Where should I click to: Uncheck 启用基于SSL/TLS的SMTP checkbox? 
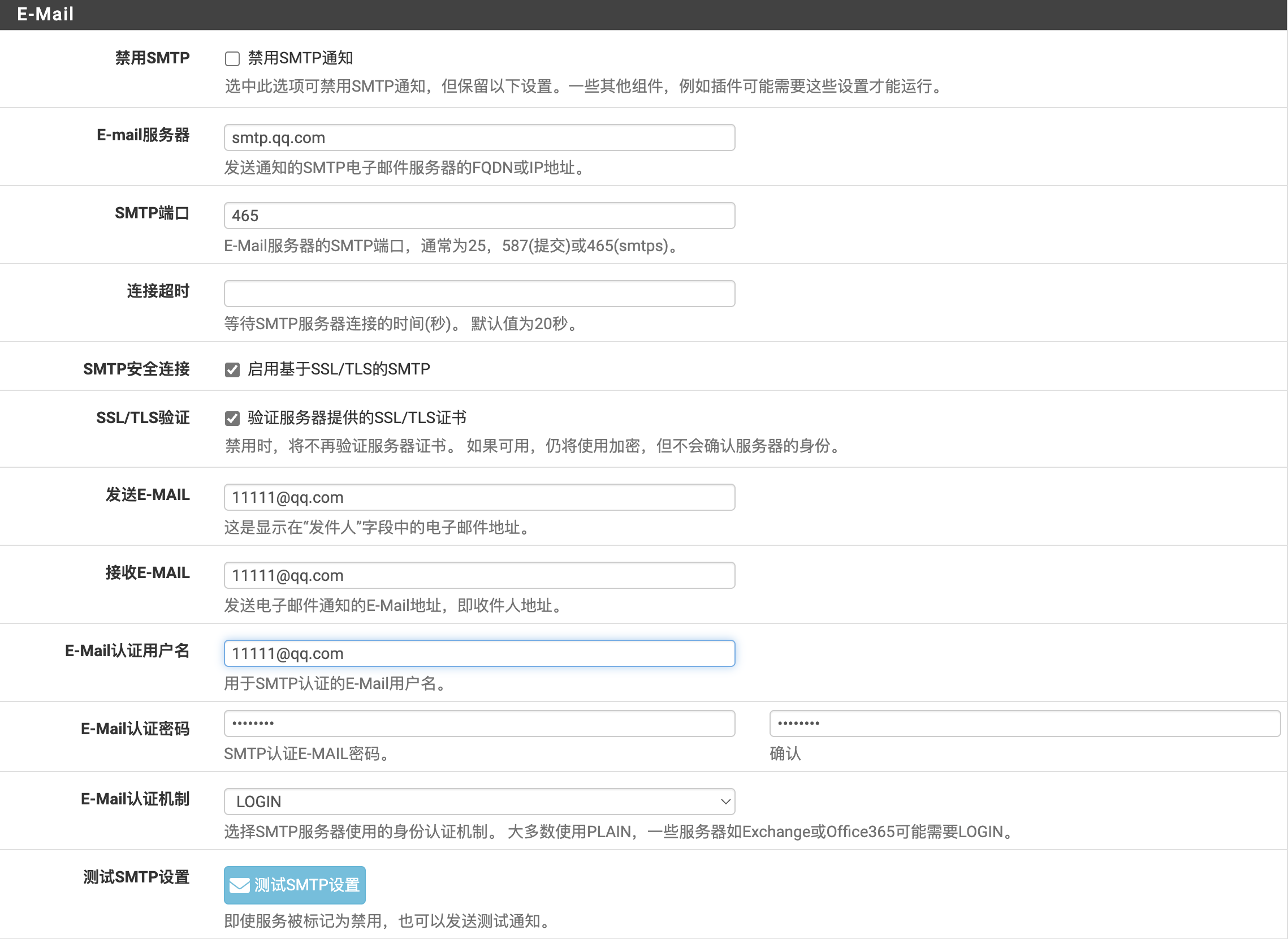pyautogui.click(x=232, y=370)
